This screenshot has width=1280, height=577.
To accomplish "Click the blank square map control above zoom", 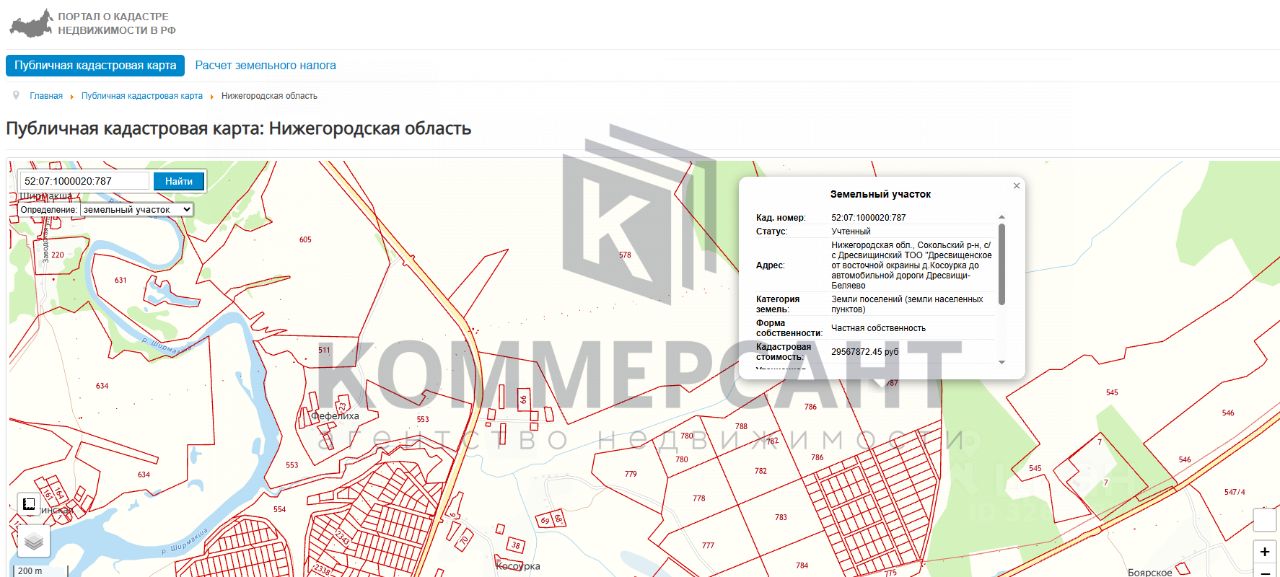I will (x=1265, y=520).
